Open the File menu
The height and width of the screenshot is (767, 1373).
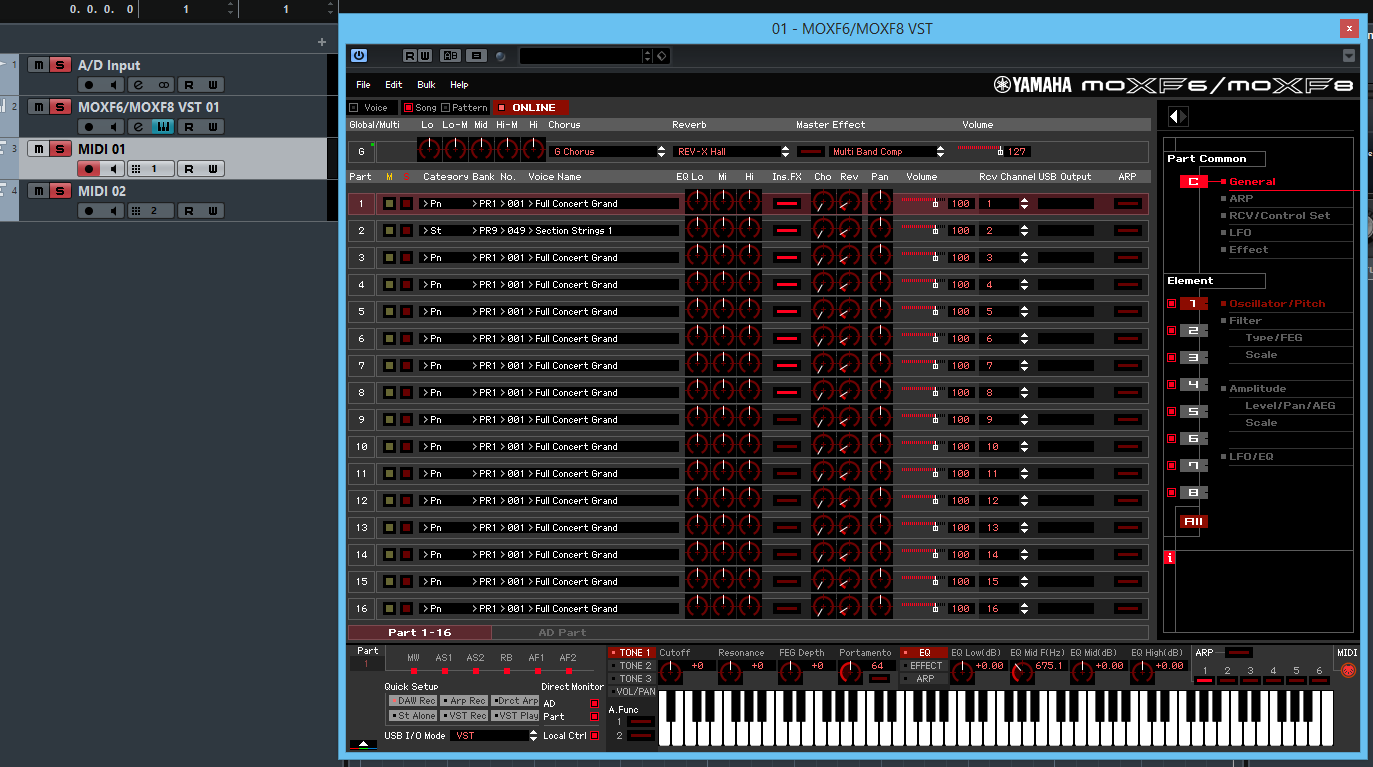click(x=363, y=85)
